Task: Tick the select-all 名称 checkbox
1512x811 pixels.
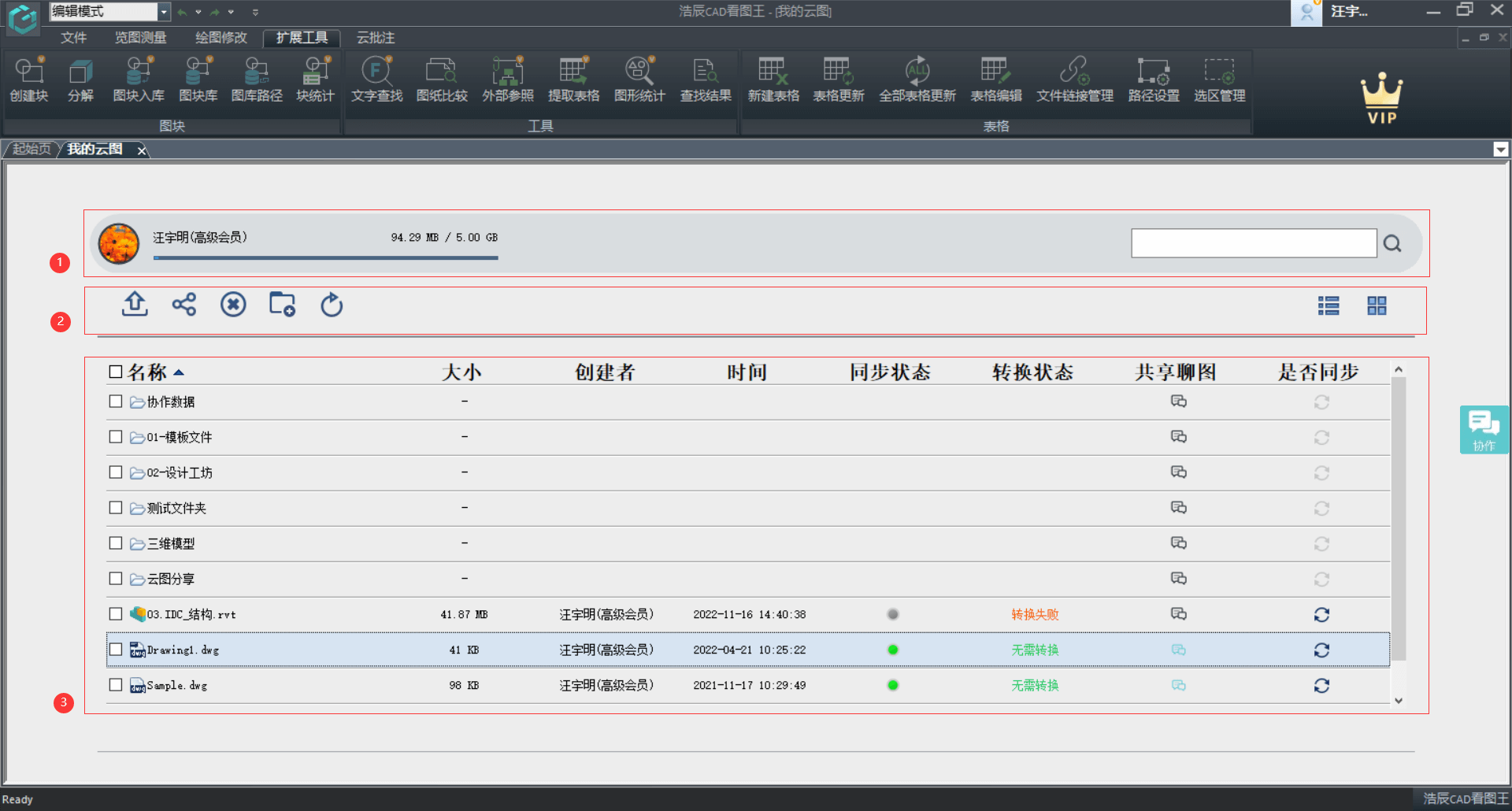Action: (116, 372)
